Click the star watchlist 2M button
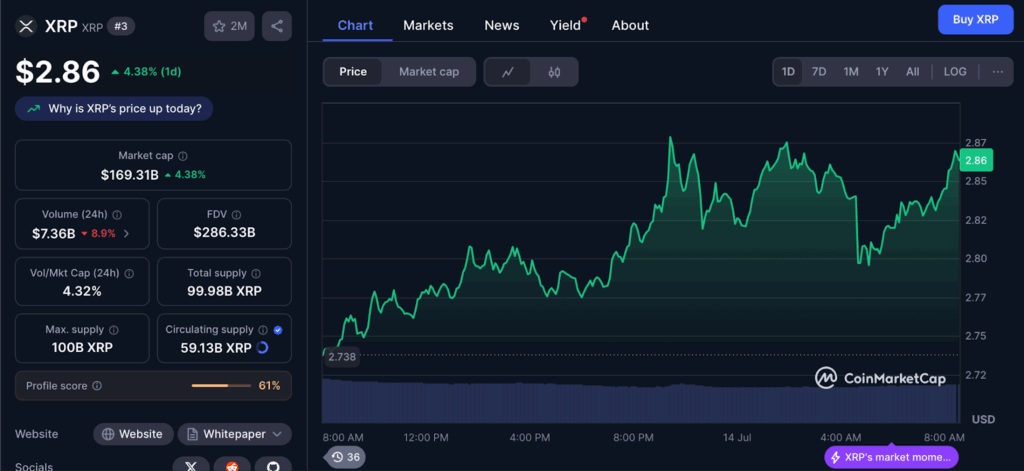The width and height of the screenshot is (1024, 471). click(x=230, y=26)
